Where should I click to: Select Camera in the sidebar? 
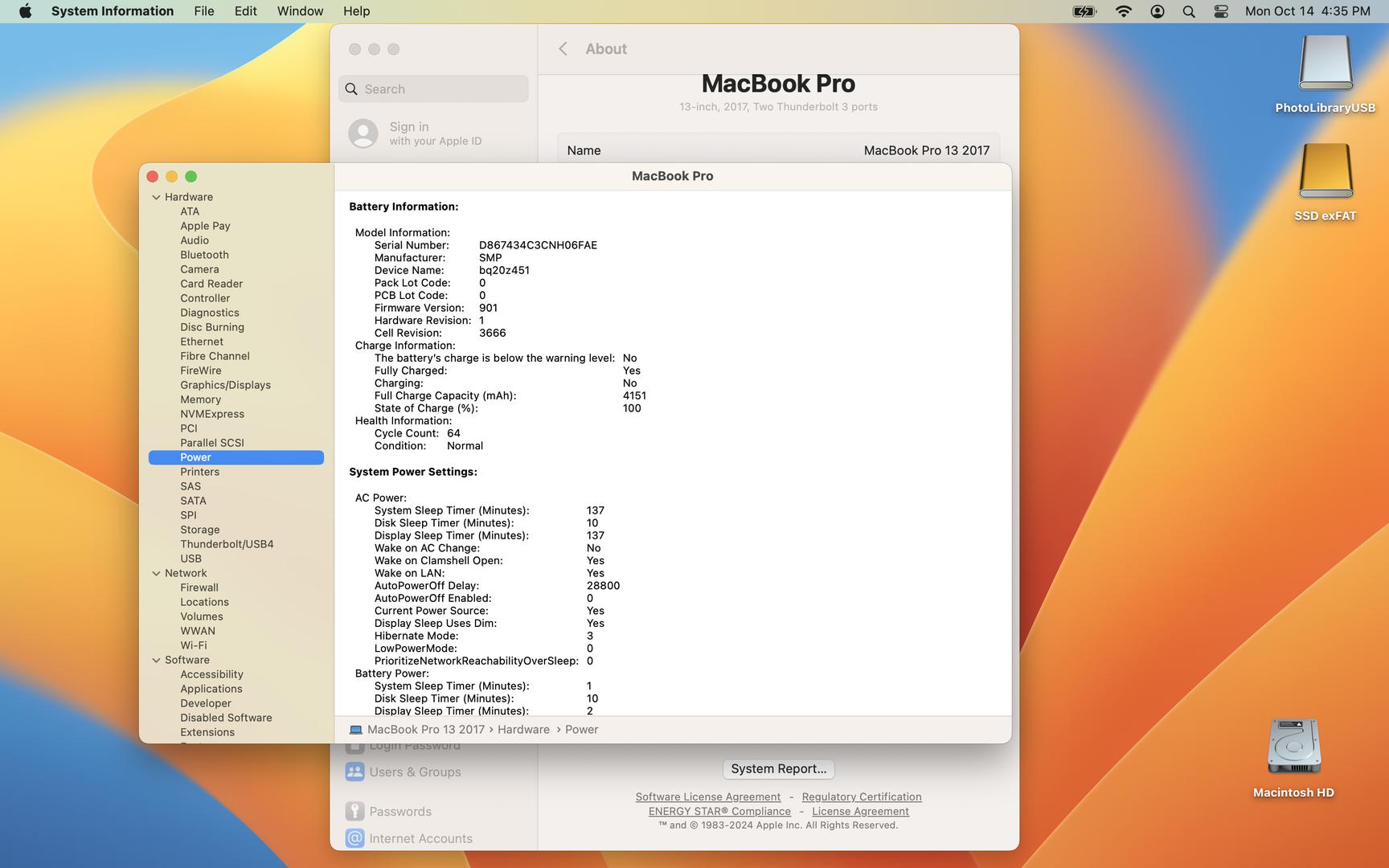click(x=199, y=269)
